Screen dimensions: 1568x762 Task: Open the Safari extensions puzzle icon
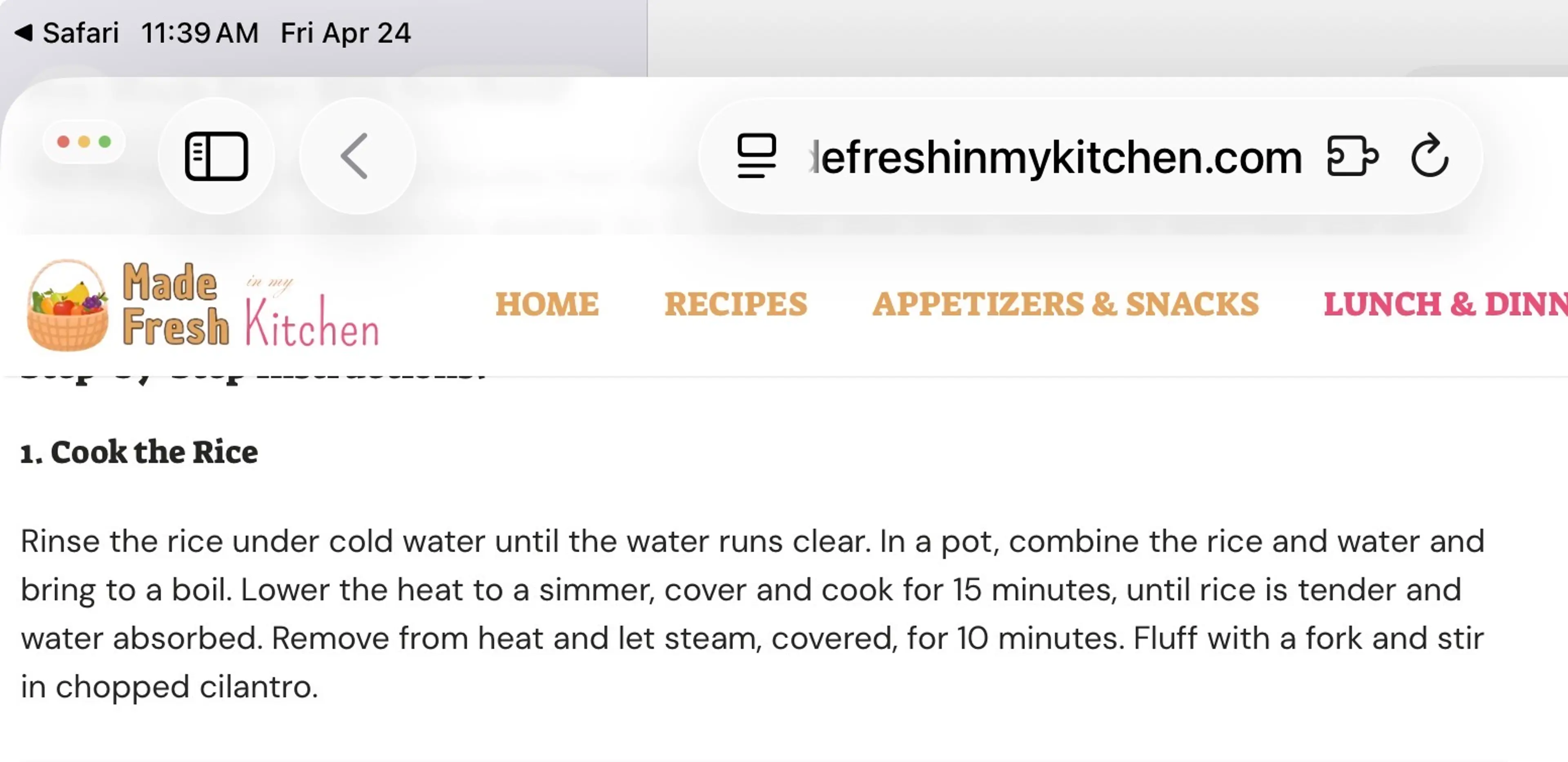(1352, 156)
